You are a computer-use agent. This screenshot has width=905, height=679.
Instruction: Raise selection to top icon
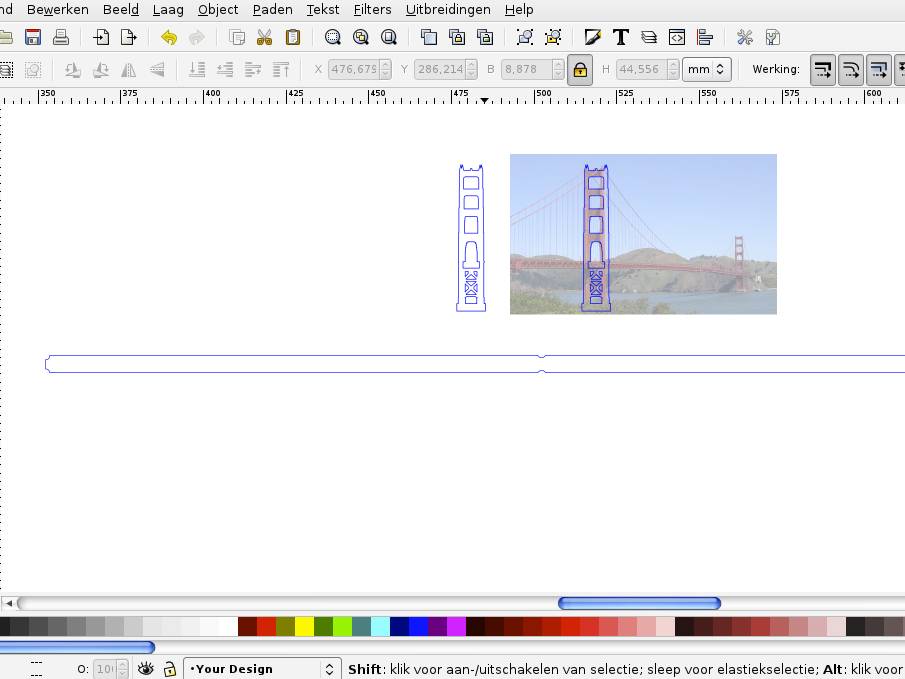point(281,70)
